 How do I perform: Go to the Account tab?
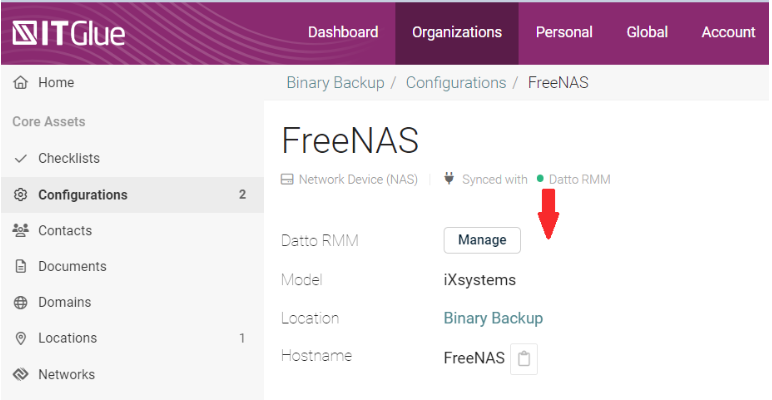[729, 33]
